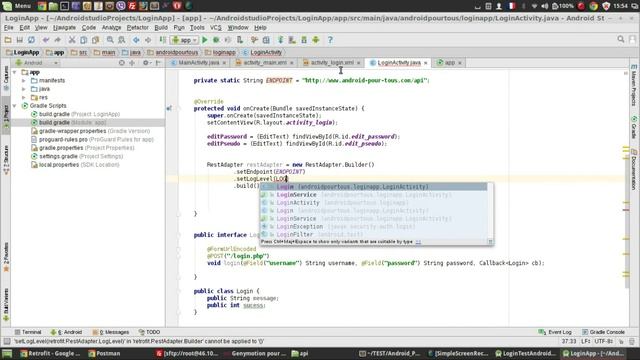Choose LoginException in autocomplete popup
Screen dimensions: 640x360
373,227
